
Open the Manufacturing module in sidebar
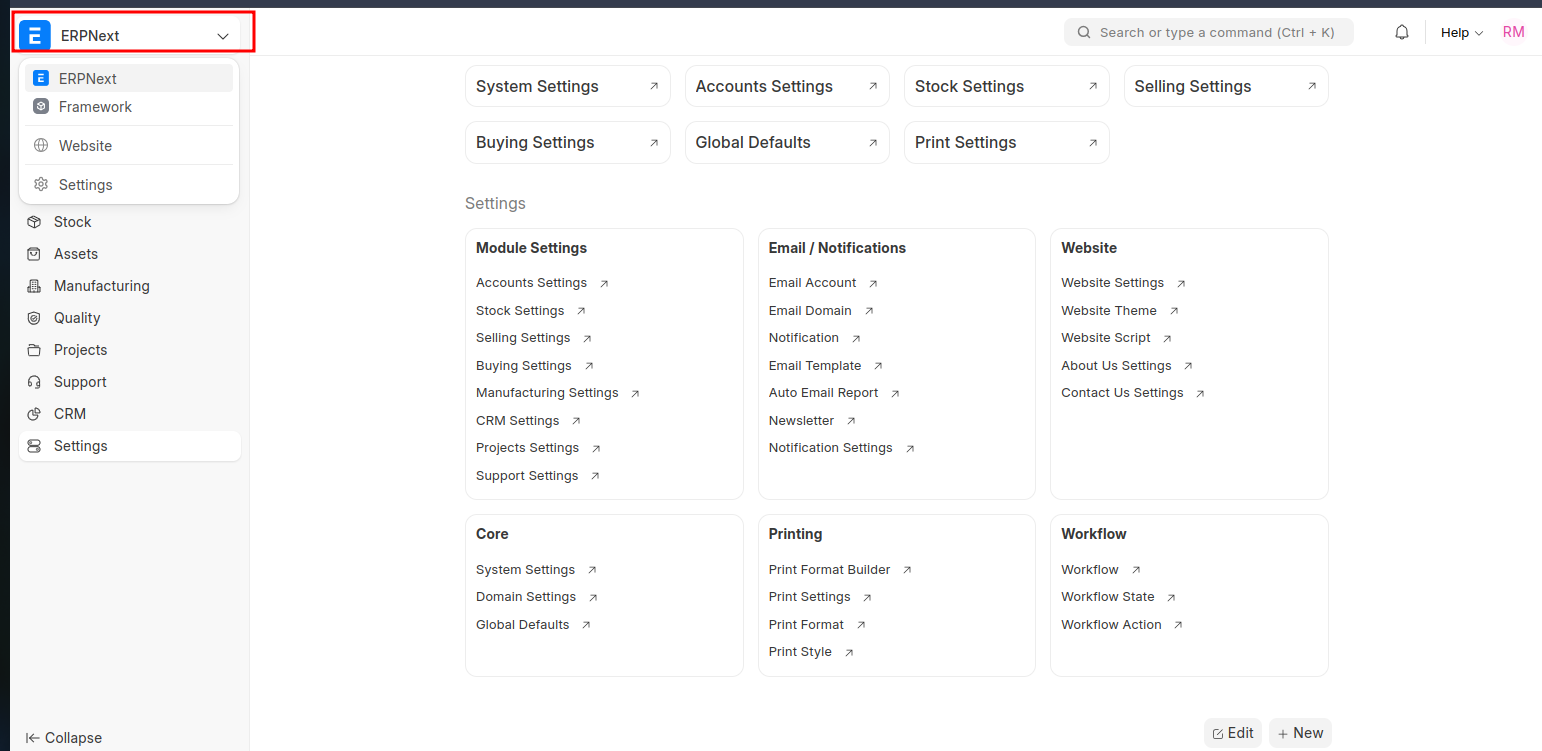click(130, 286)
